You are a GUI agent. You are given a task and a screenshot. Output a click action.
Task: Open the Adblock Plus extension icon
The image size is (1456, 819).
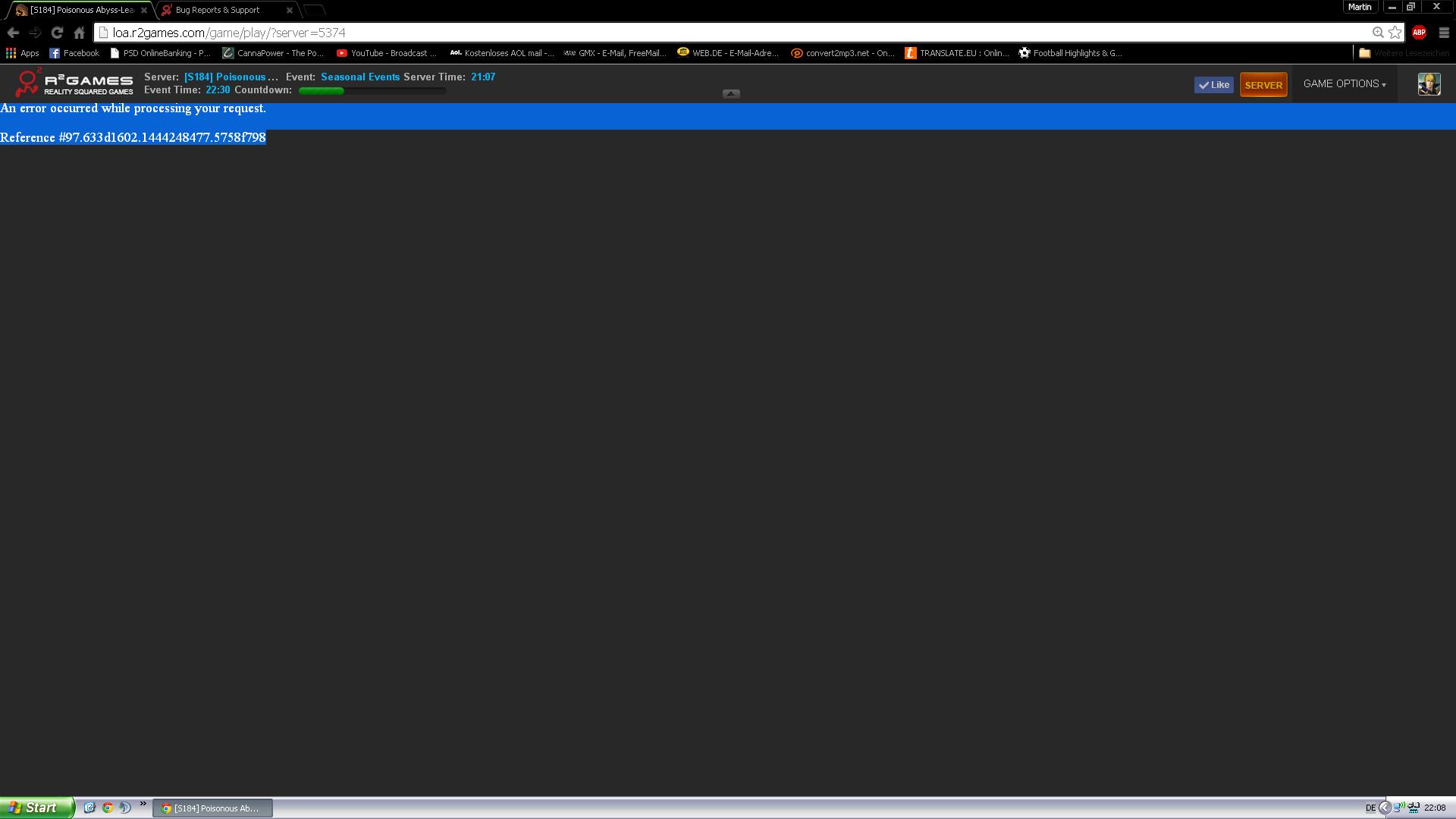tap(1419, 33)
